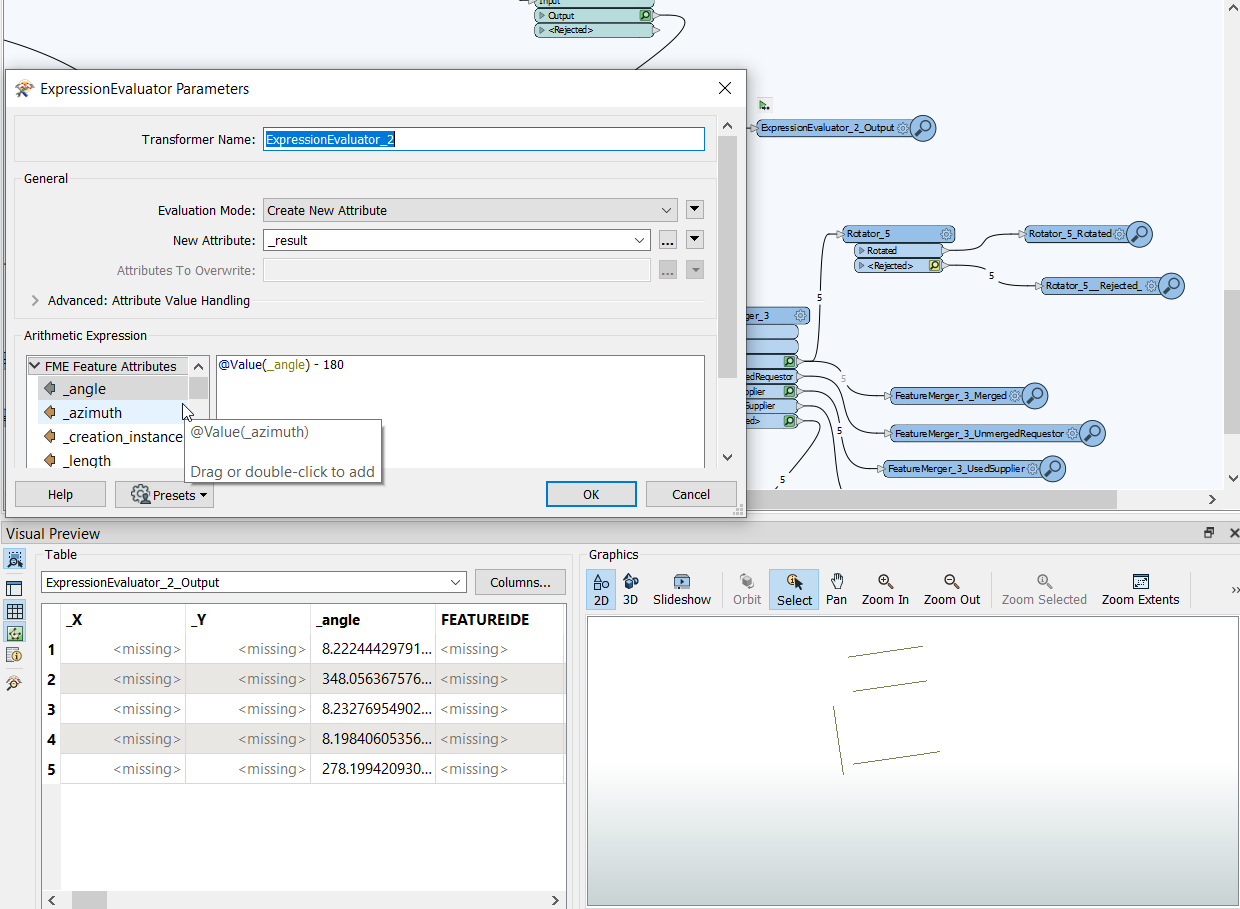
Task: Toggle the display control panel icon
Action: (15, 589)
